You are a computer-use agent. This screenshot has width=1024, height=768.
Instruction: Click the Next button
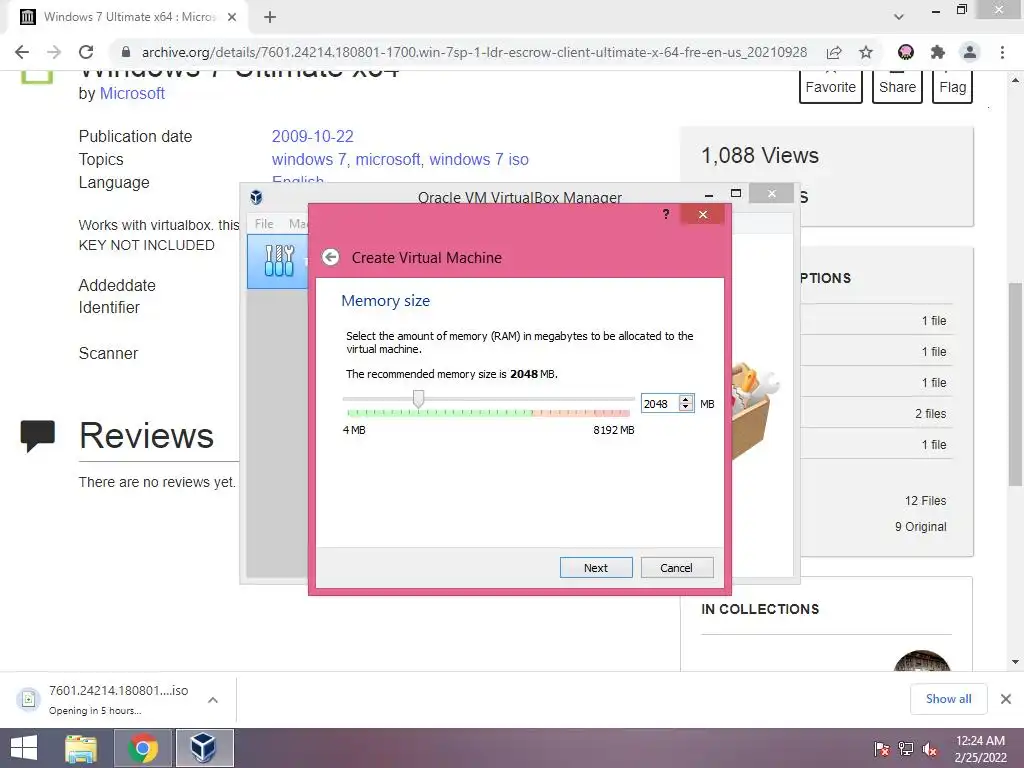click(x=596, y=568)
